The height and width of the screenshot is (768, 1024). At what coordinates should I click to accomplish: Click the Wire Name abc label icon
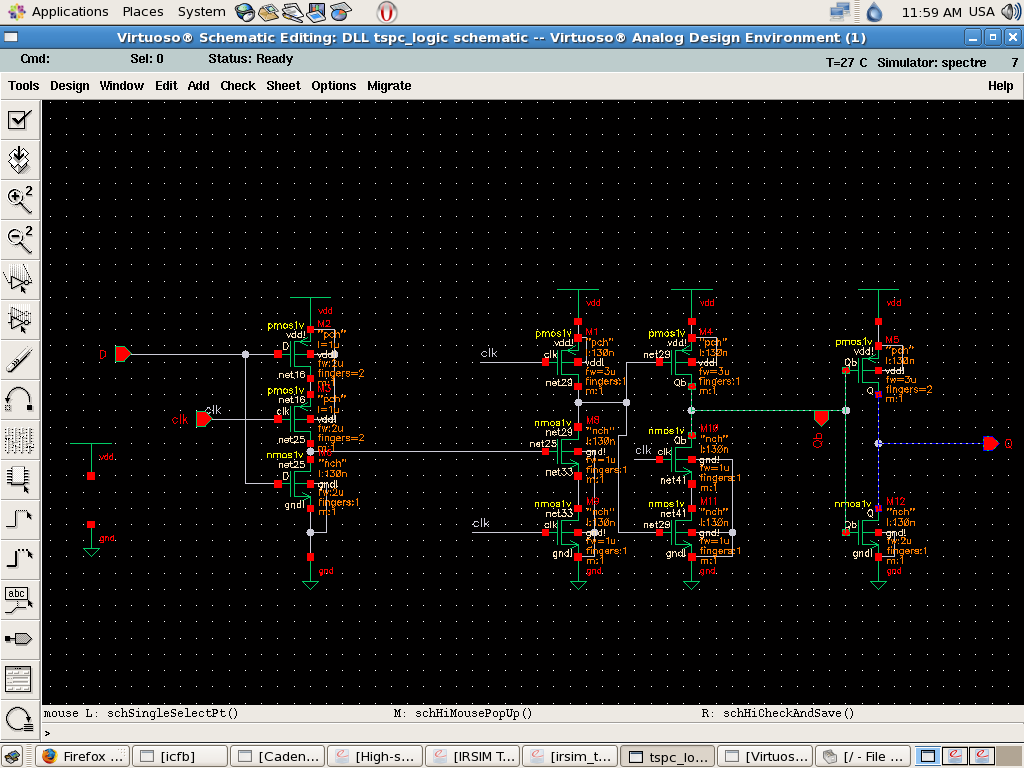click(x=20, y=599)
